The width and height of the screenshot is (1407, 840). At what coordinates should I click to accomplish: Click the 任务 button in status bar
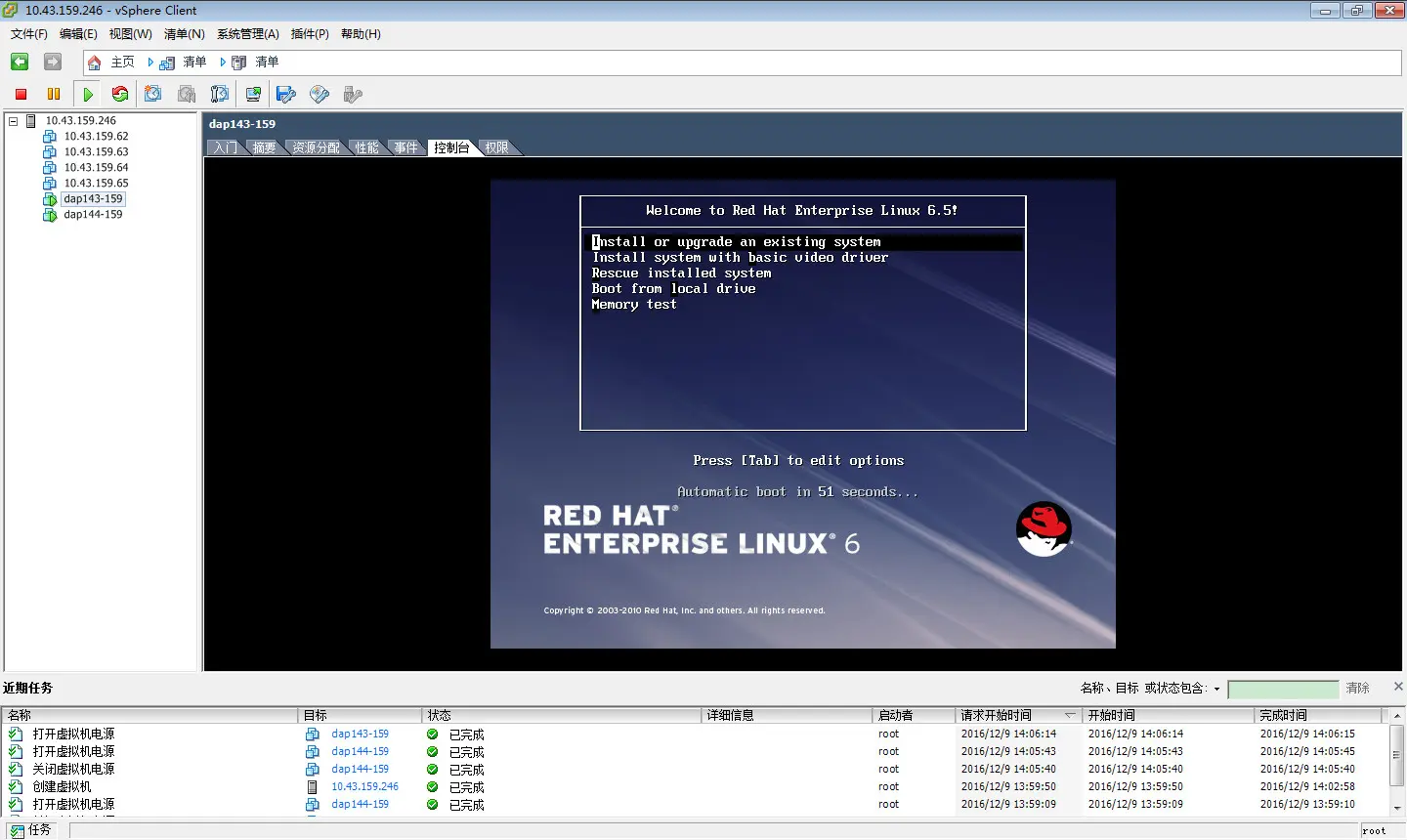[30, 830]
